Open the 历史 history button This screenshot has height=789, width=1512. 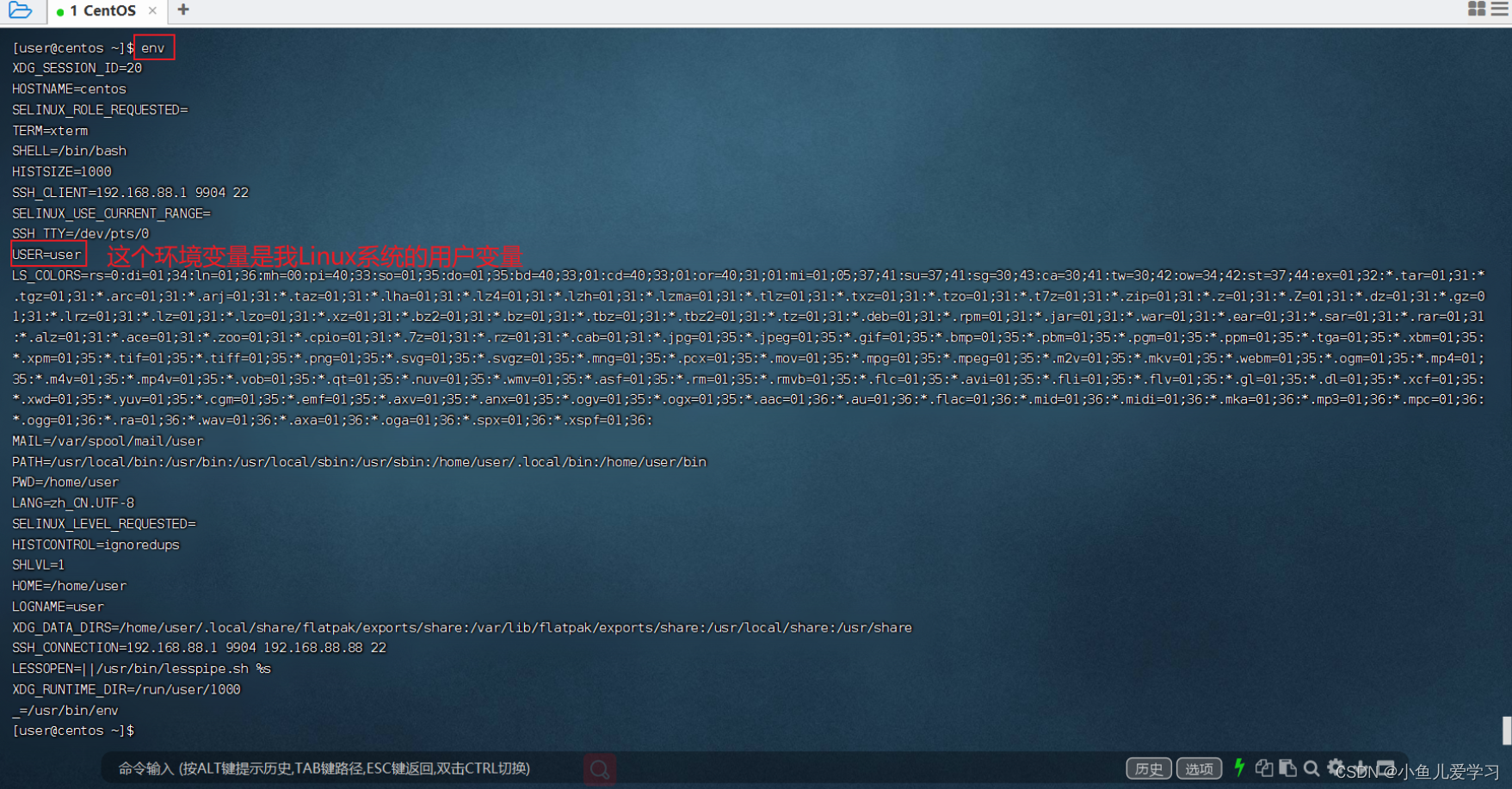pos(1148,768)
